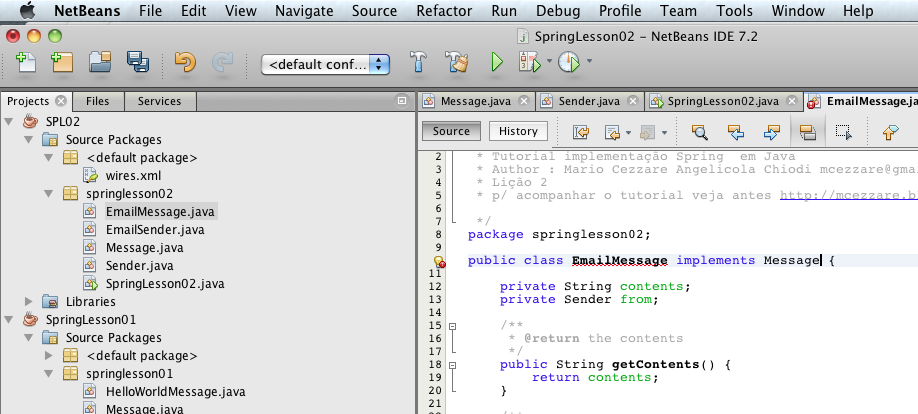Switch editor to History view
918x414 pixels.
pos(518,131)
